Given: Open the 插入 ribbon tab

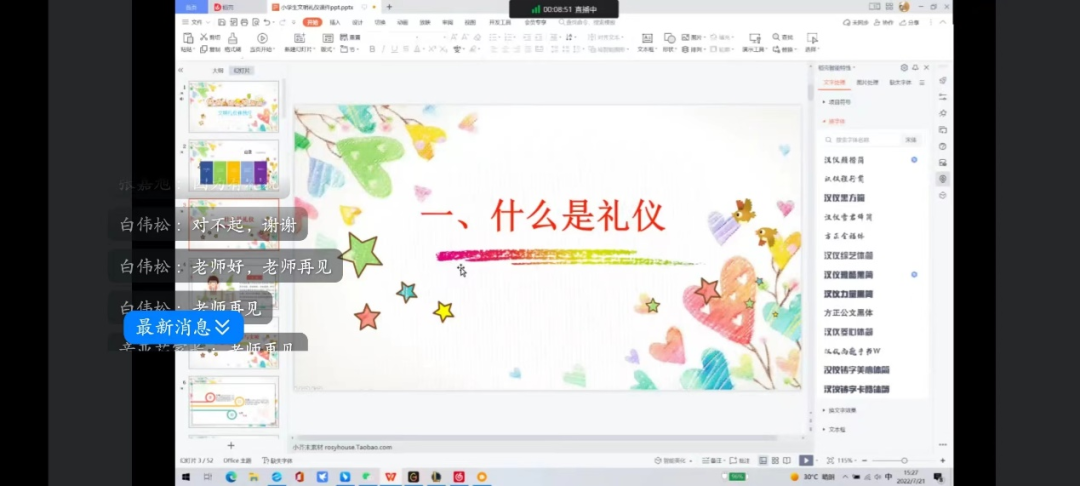Looking at the screenshot, I should point(335,22).
